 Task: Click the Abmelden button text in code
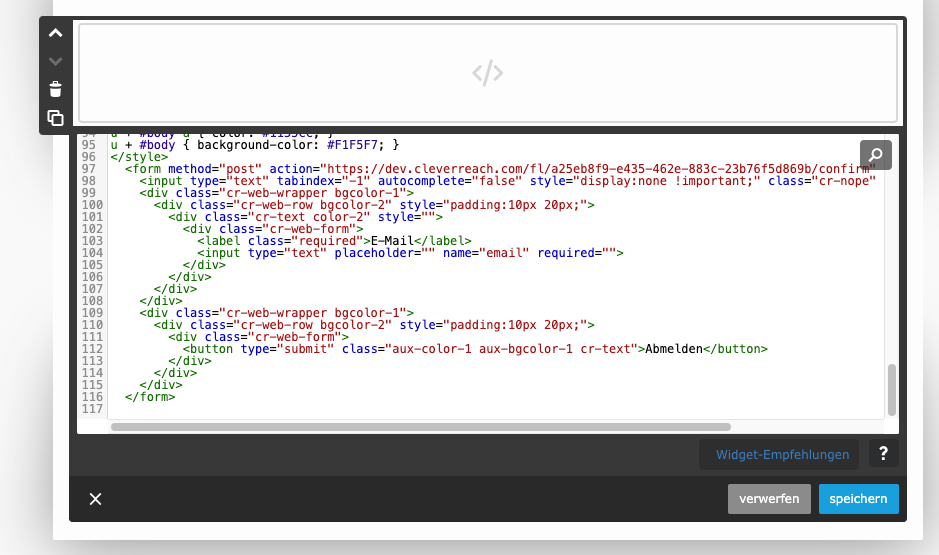point(674,348)
